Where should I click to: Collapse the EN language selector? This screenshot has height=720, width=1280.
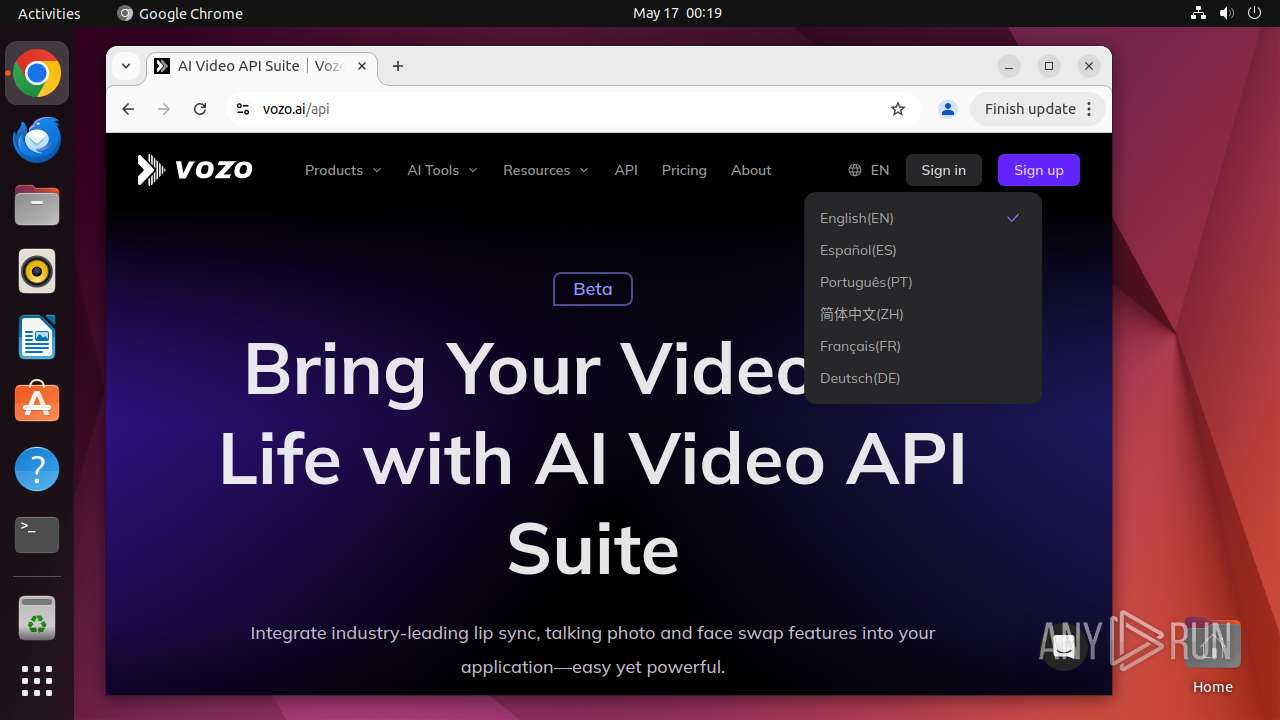pyautogui.click(x=869, y=170)
